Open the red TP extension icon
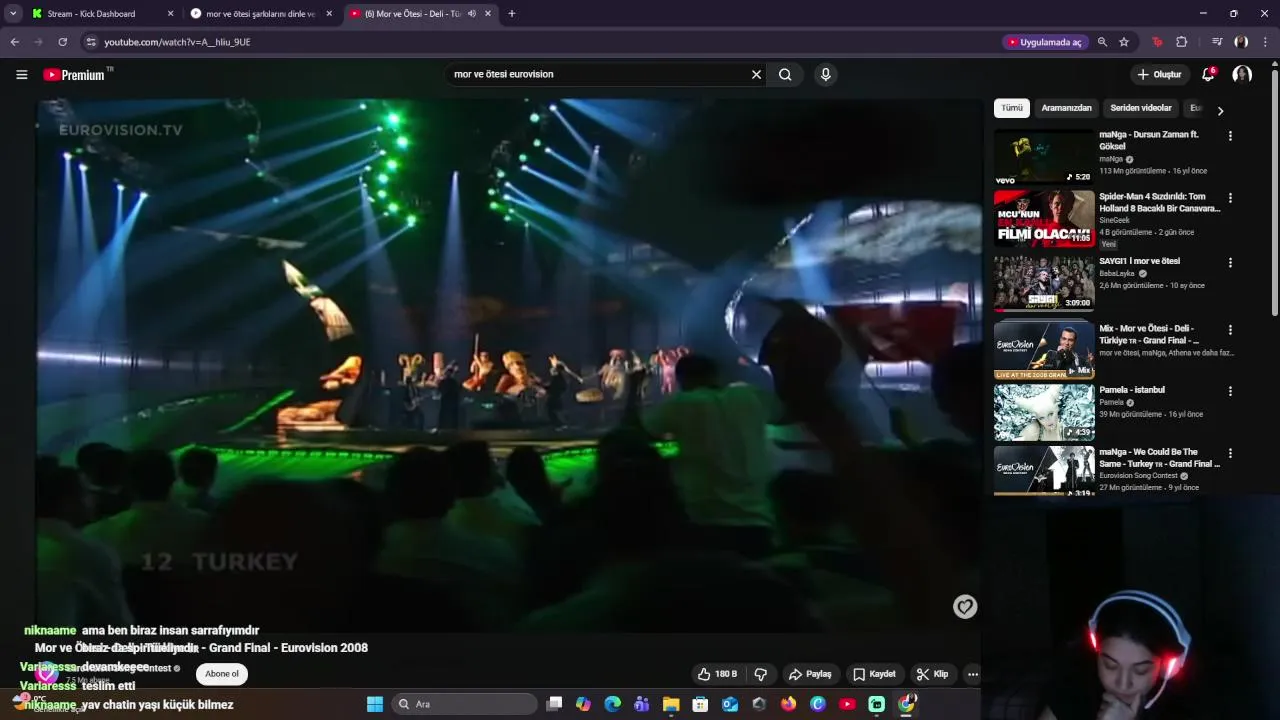This screenshot has width=1280, height=720. (1157, 42)
